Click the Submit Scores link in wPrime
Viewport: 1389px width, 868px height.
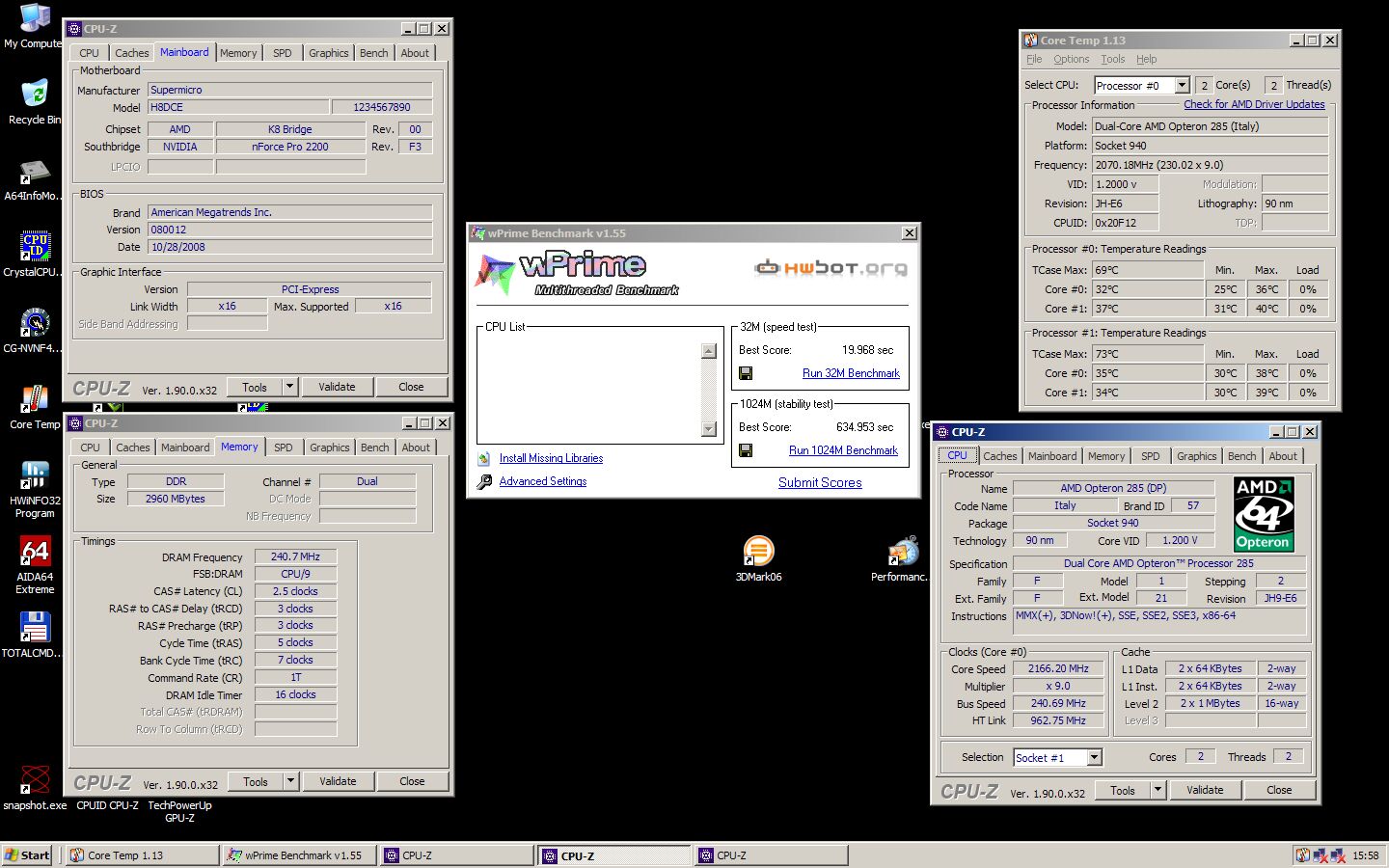820,482
